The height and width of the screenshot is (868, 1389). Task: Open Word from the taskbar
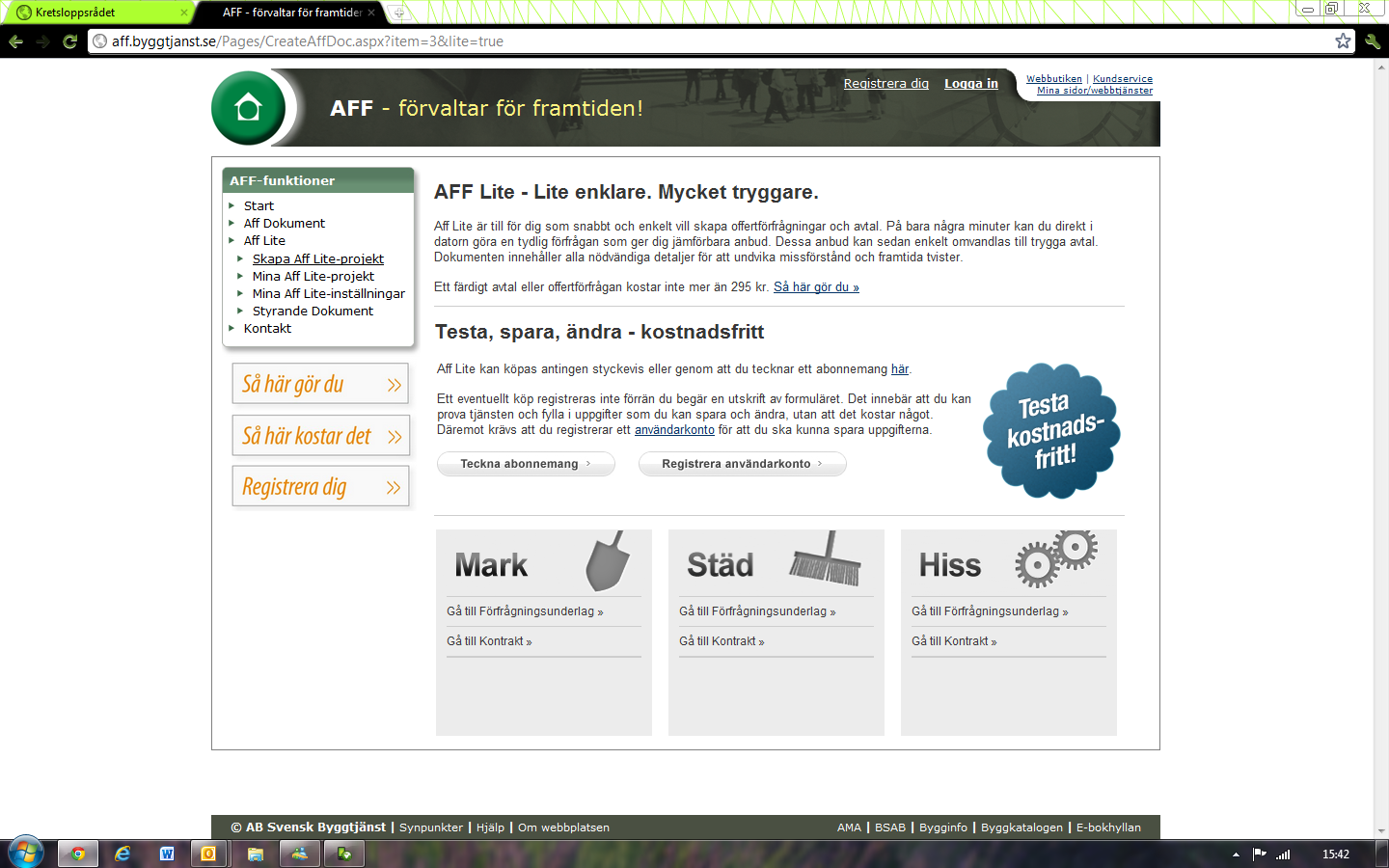pyautogui.click(x=167, y=854)
